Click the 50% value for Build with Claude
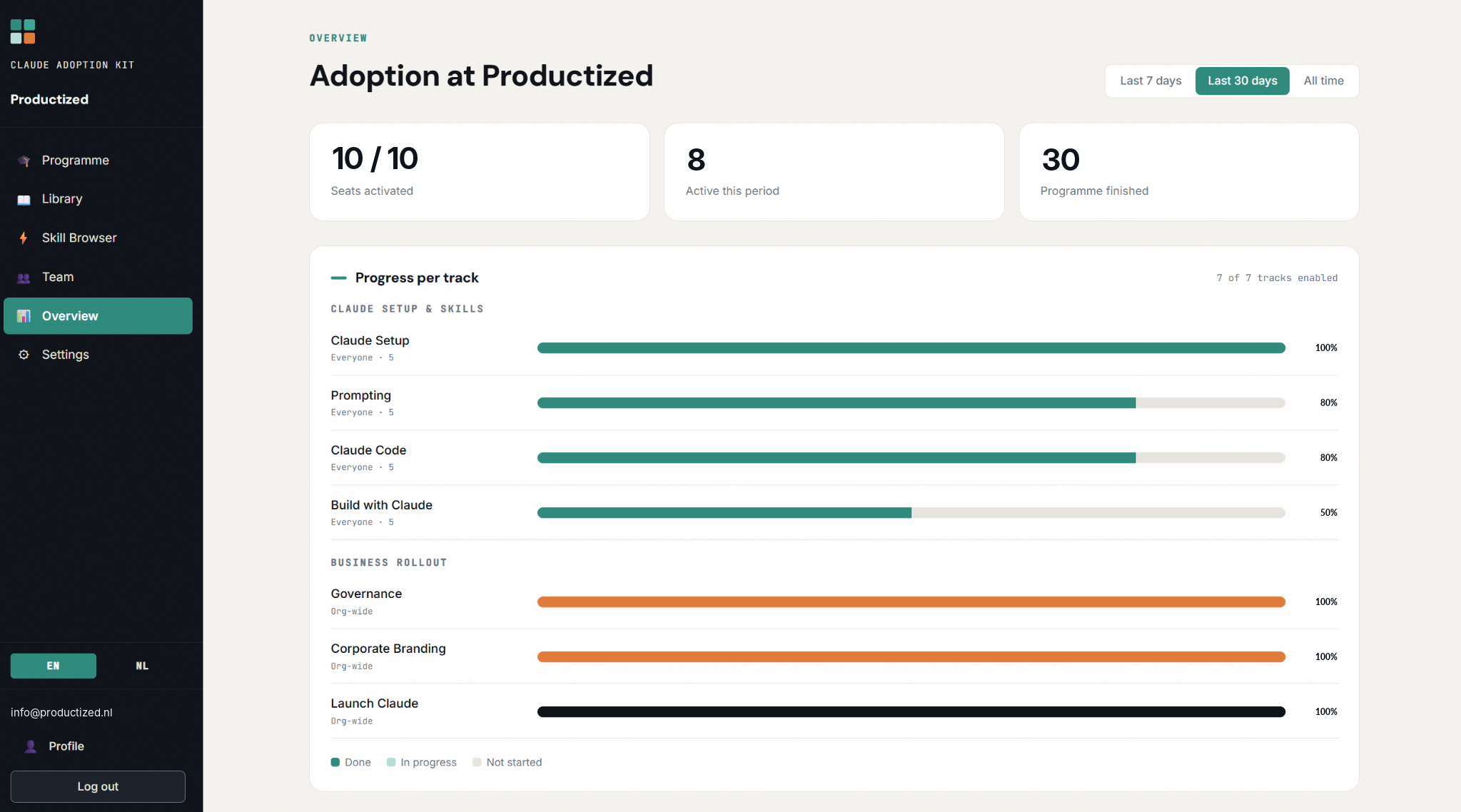Screen dimensions: 1461x812 point(1328,513)
